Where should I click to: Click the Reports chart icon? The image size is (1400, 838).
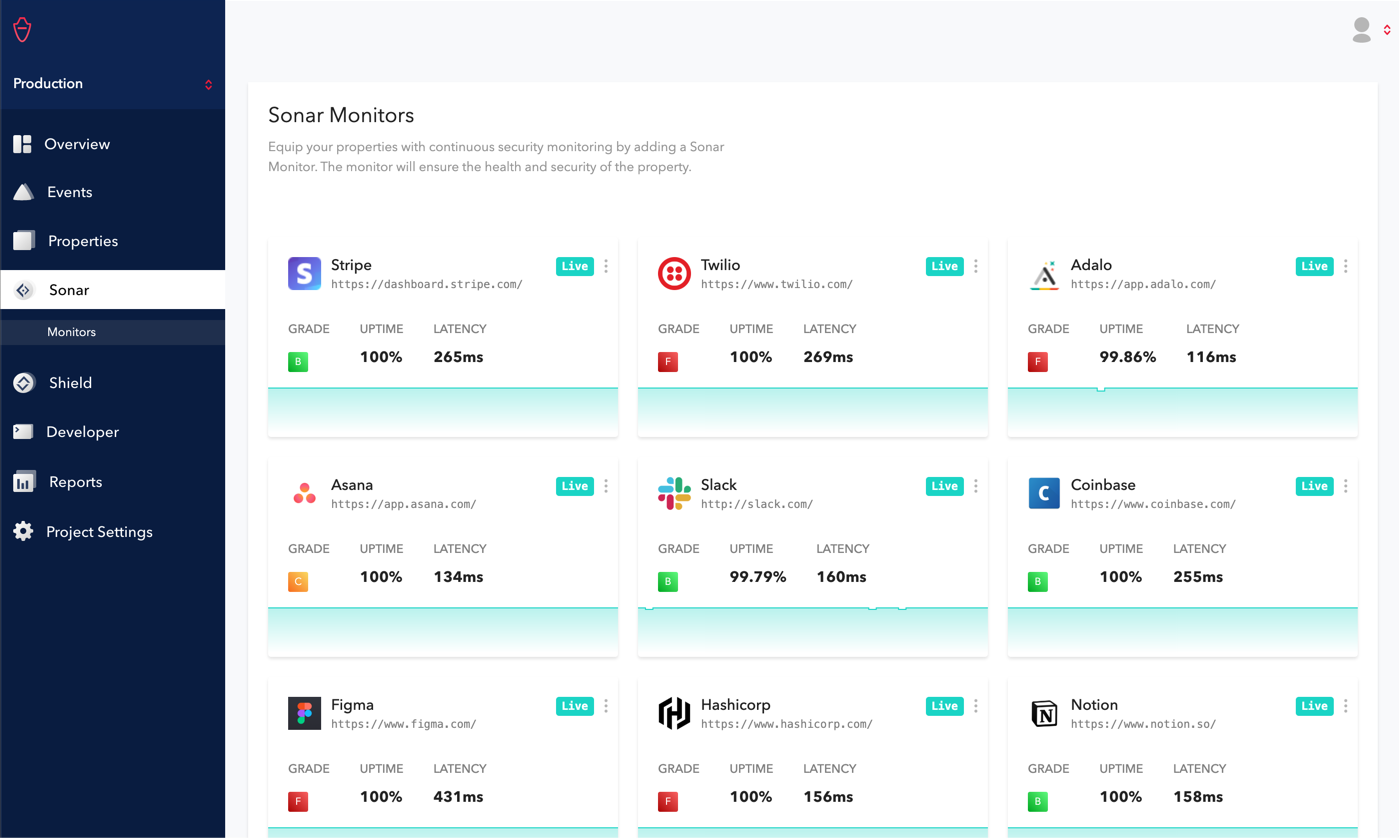(x=24, y=482)
